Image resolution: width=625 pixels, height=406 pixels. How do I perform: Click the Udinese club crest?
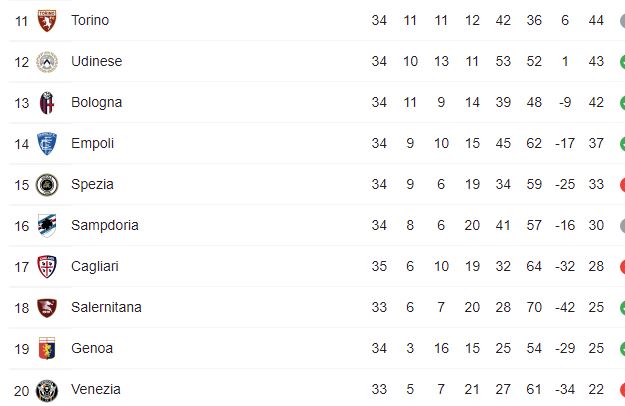[x=46, y=62]
